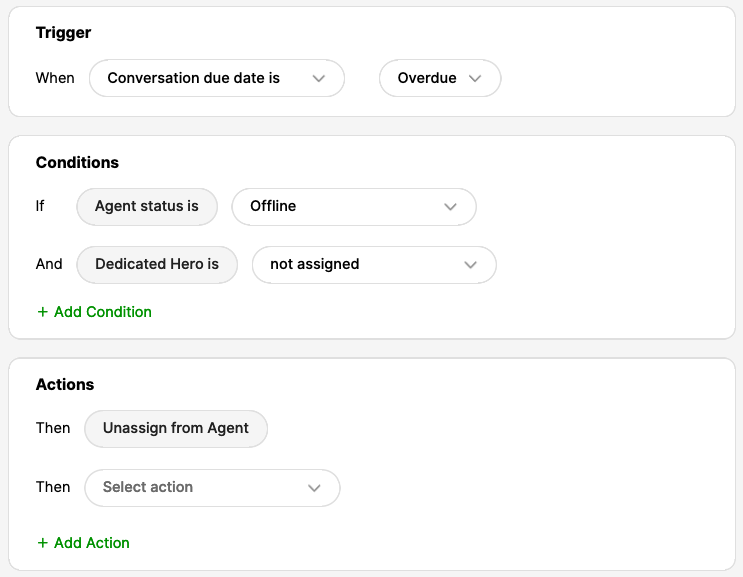Open the 'Conversation due date is' trigger dropdown
The height and width of the screenshot is (577, 743).
tap(217, 78)
